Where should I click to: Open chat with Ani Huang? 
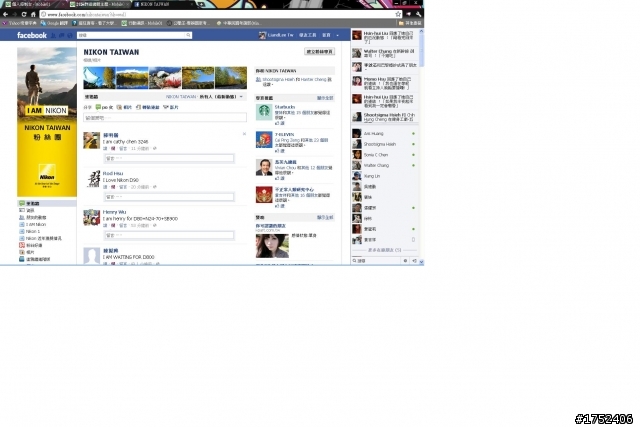(x=384, y=133)
